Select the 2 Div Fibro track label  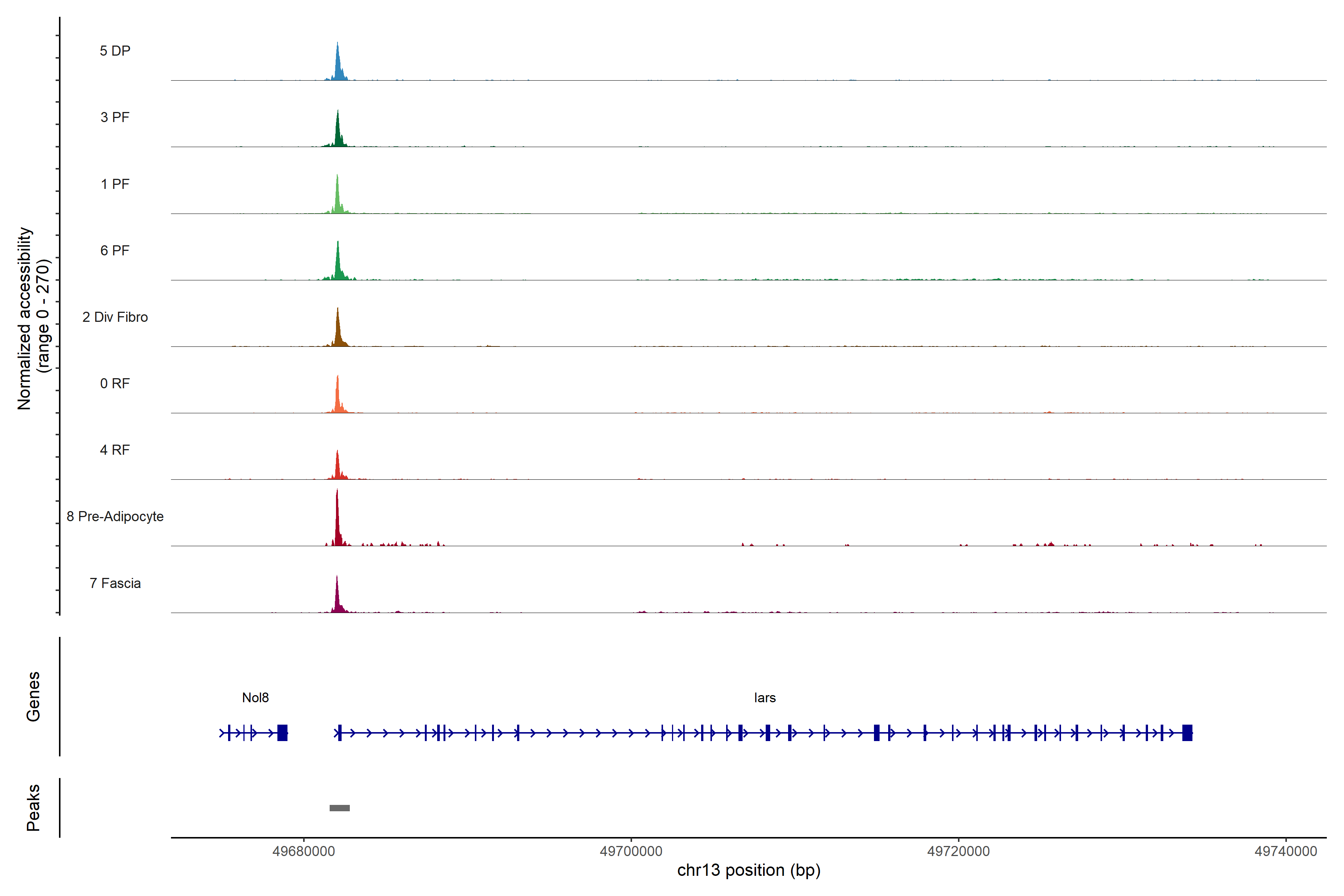pos(115,317)
